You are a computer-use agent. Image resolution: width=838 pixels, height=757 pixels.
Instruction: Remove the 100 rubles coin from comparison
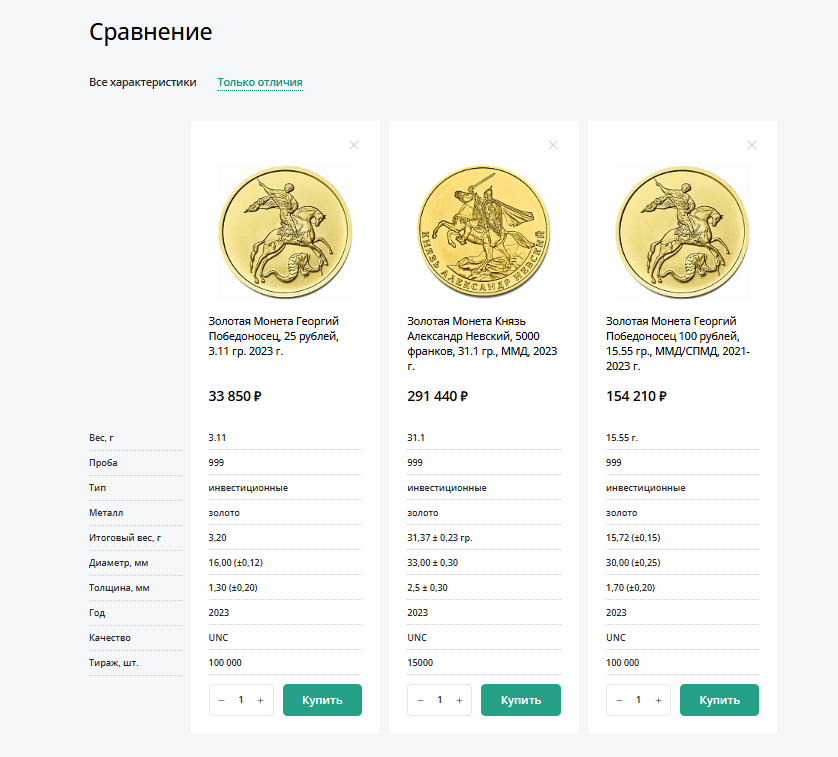click(x=751, y=145)
